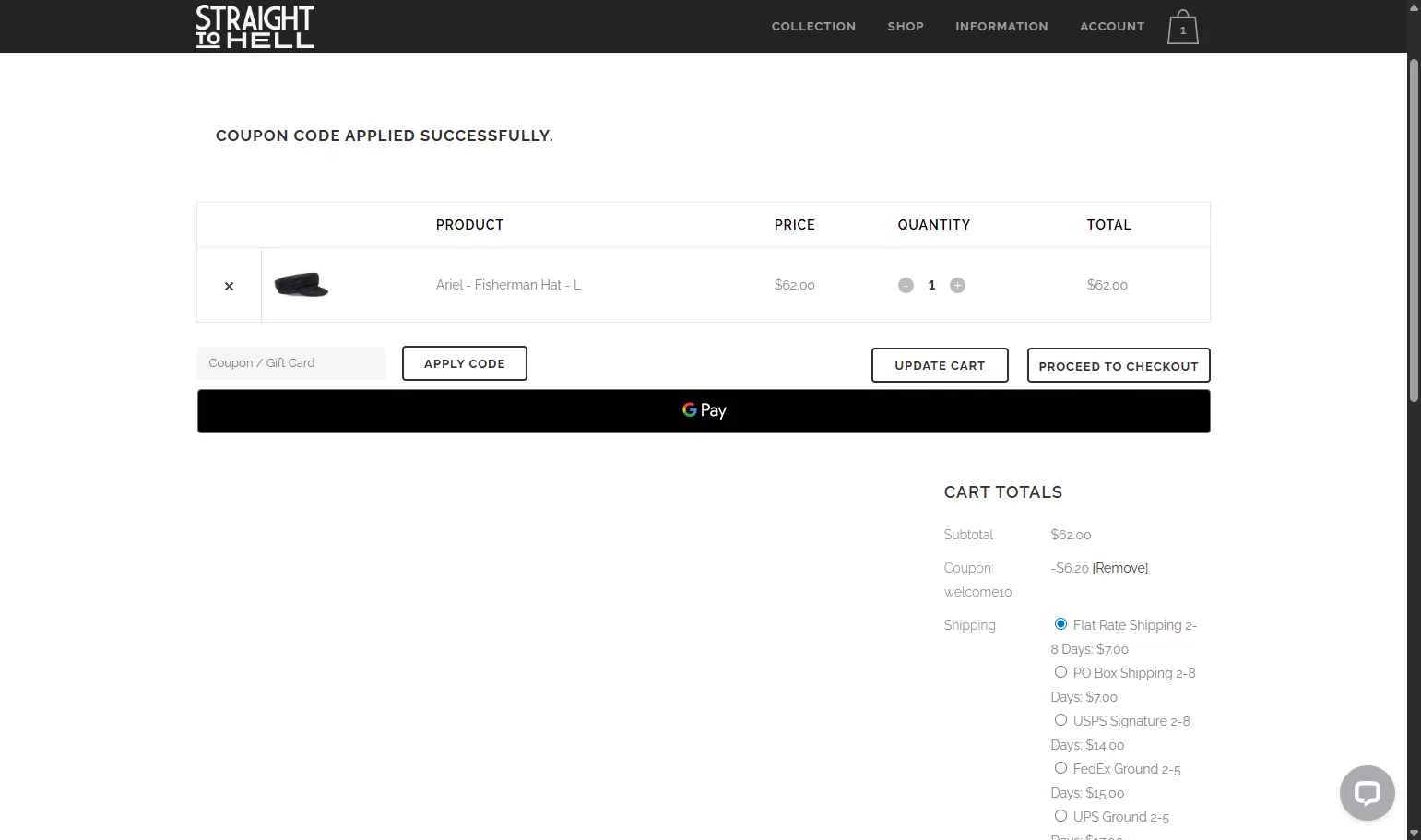Open the shopping bag cart icon

[1182, 27]
